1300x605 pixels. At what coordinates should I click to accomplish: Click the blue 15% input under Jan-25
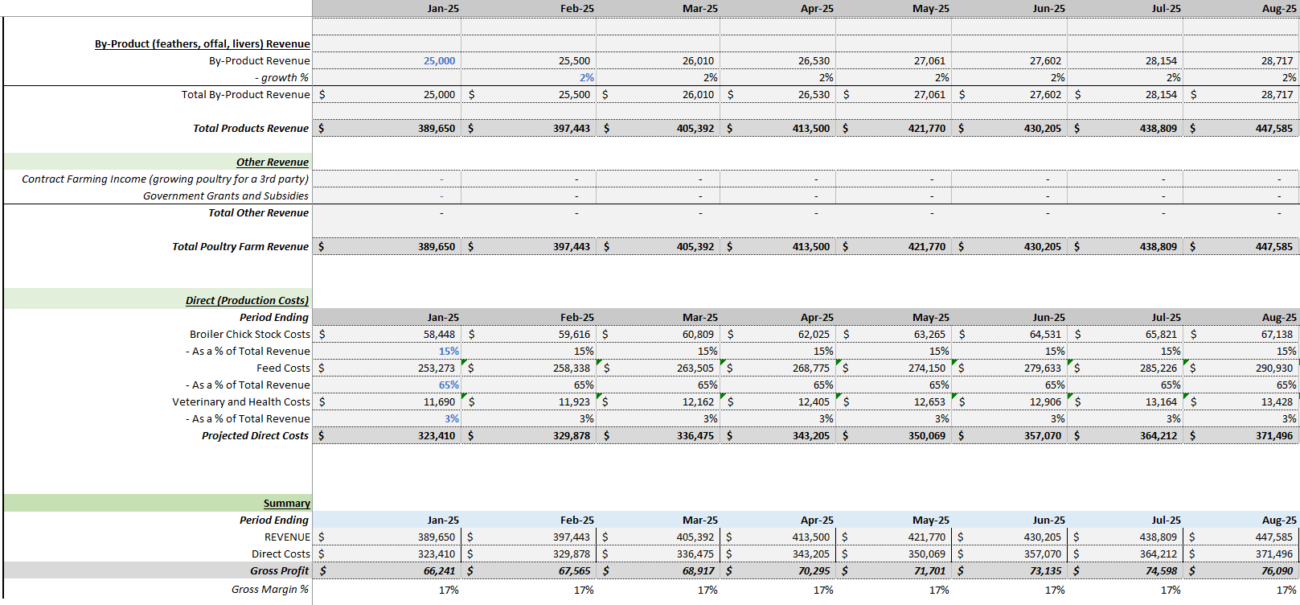(x=448, y=351)
